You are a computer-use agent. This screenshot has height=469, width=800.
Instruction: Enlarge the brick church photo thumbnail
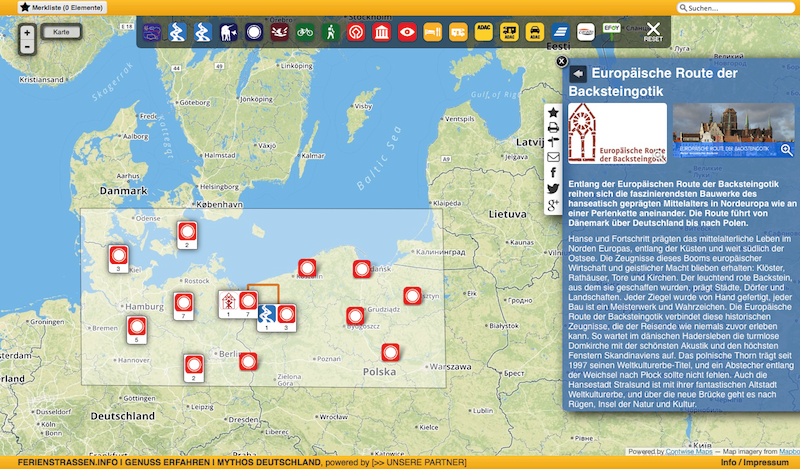pos(734,131)
